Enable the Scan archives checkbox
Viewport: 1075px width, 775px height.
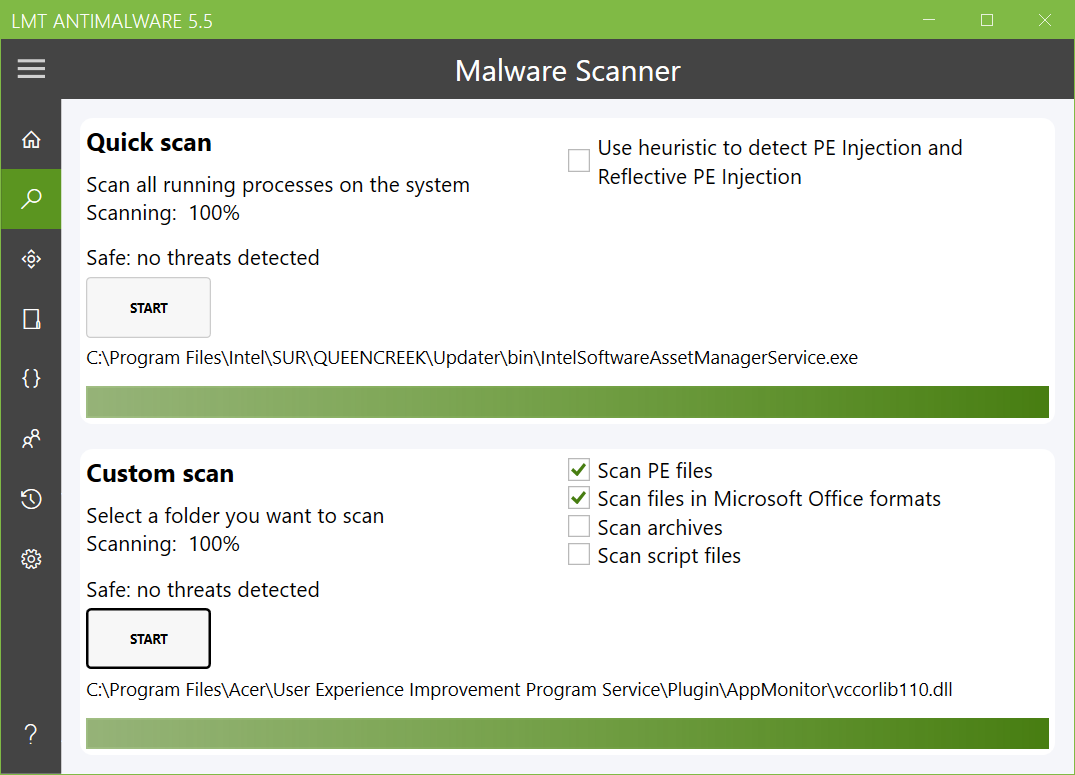pyautogui.click(x=579, y=527)
